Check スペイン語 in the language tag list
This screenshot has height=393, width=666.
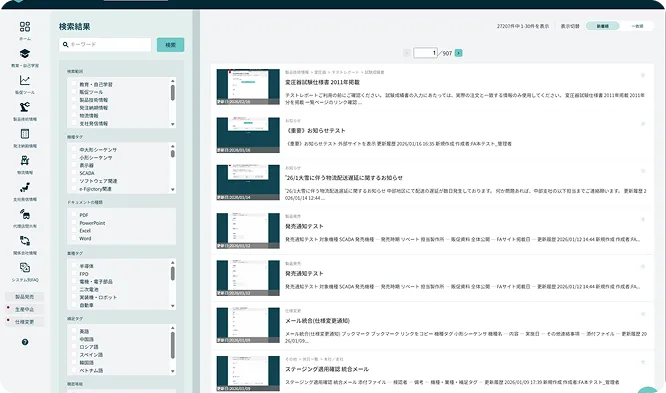[74, 354]
